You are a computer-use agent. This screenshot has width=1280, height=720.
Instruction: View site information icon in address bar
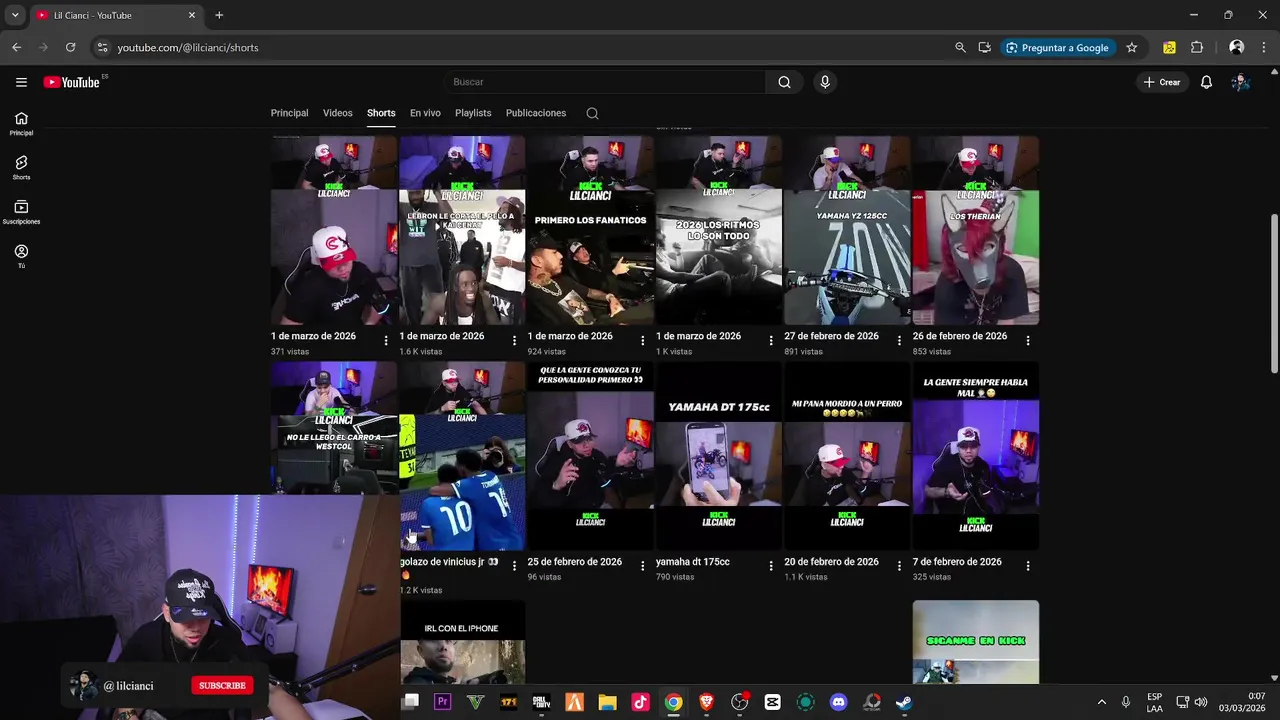pos(101,47)
